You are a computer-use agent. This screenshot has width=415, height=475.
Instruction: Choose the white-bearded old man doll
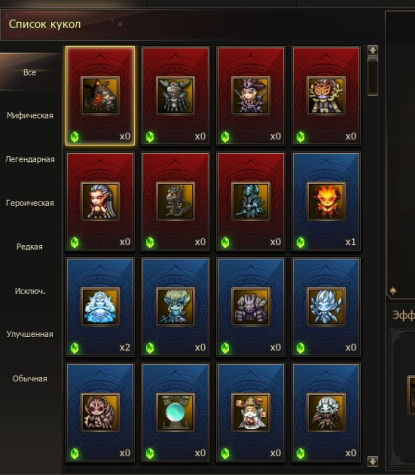pos(251,413)
